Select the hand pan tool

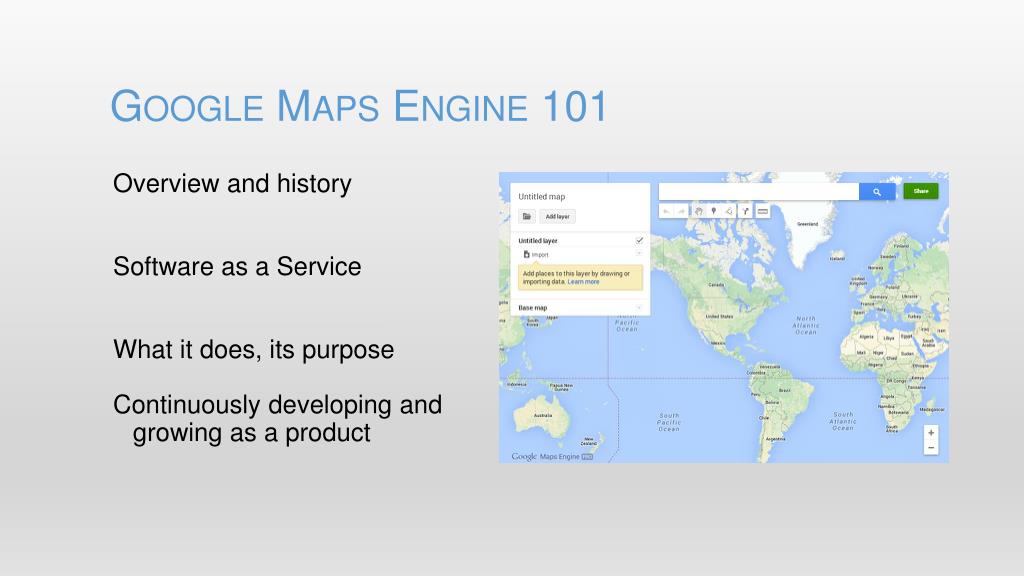(698, 211)
